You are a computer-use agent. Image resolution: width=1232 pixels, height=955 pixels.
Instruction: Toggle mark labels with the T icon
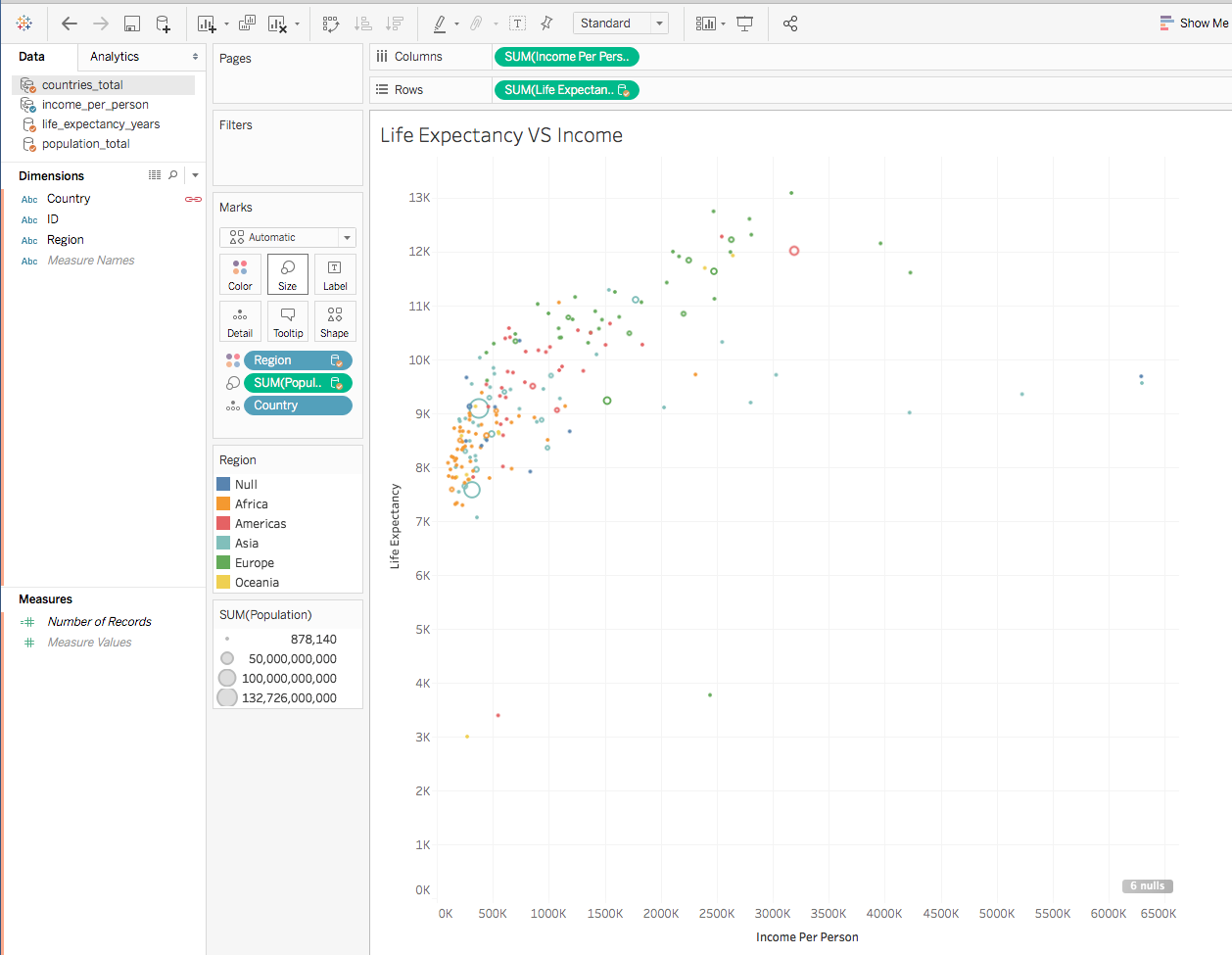[x=517, y=23]
